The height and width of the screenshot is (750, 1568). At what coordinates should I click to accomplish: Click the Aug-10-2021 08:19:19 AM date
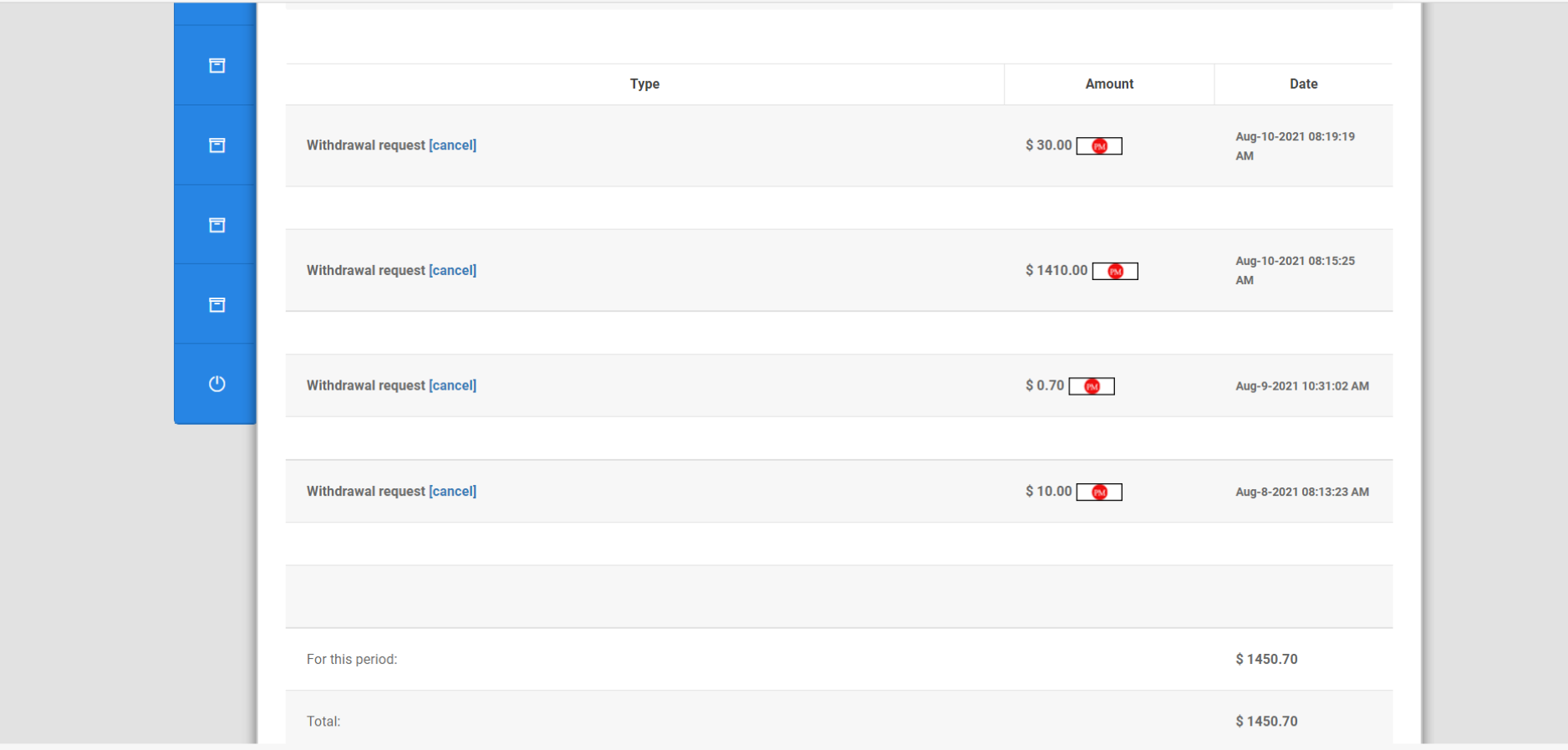[x=1295, y=145]
